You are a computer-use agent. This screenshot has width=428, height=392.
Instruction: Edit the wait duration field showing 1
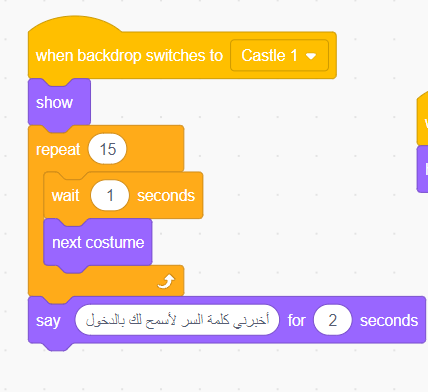[110, 195]
